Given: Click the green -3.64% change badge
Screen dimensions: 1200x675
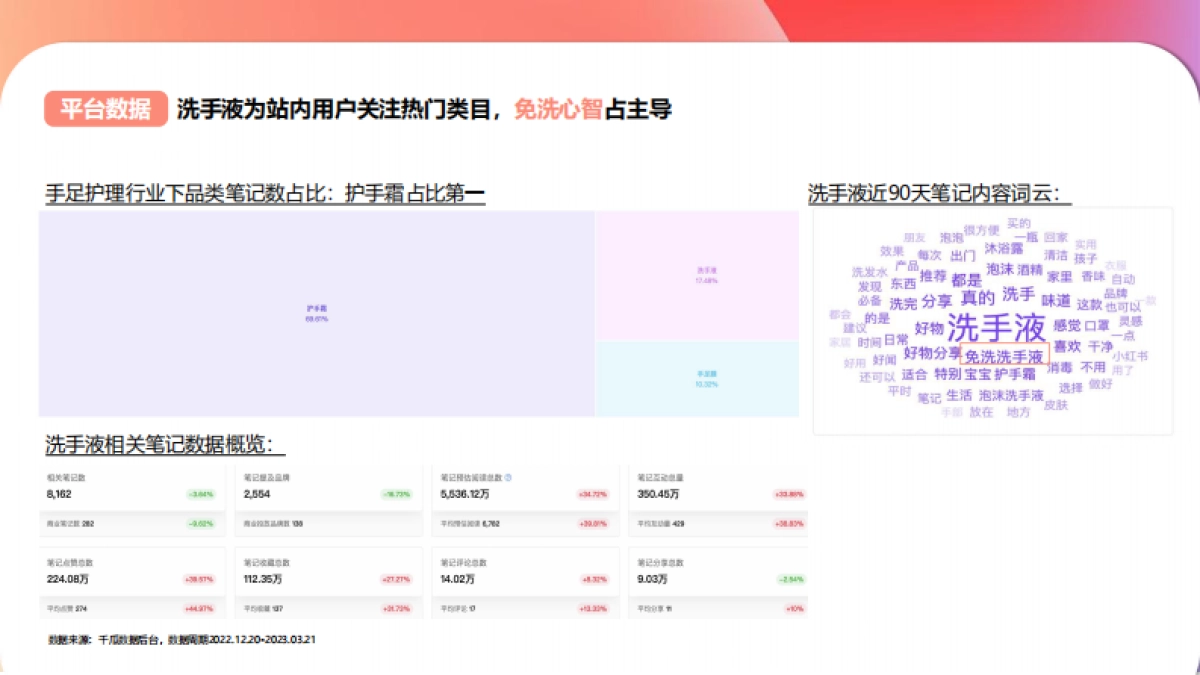Looking at the screenshot, I should click(200, 493).
